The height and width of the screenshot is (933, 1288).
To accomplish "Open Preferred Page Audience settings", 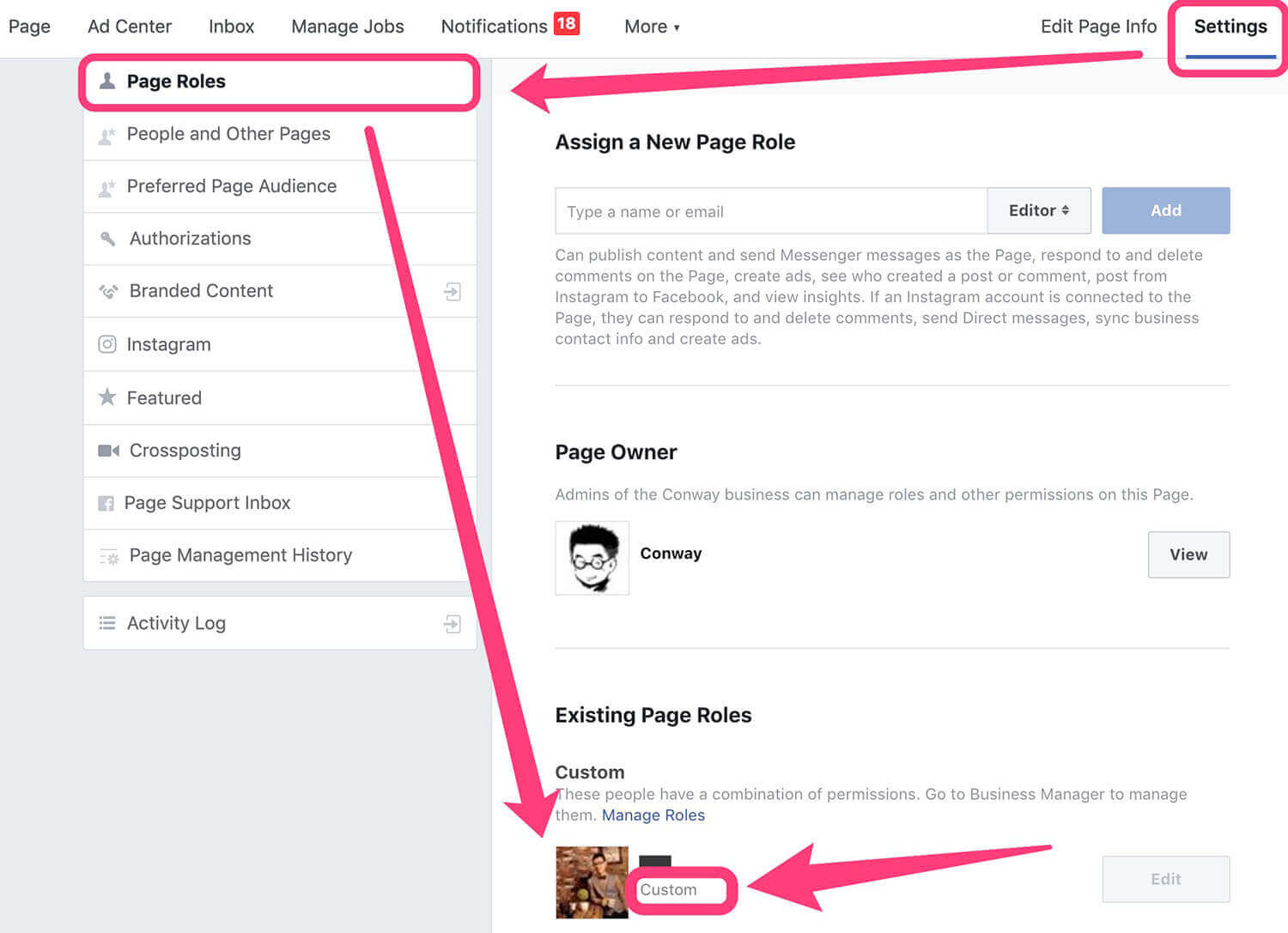I will point(280,186).
